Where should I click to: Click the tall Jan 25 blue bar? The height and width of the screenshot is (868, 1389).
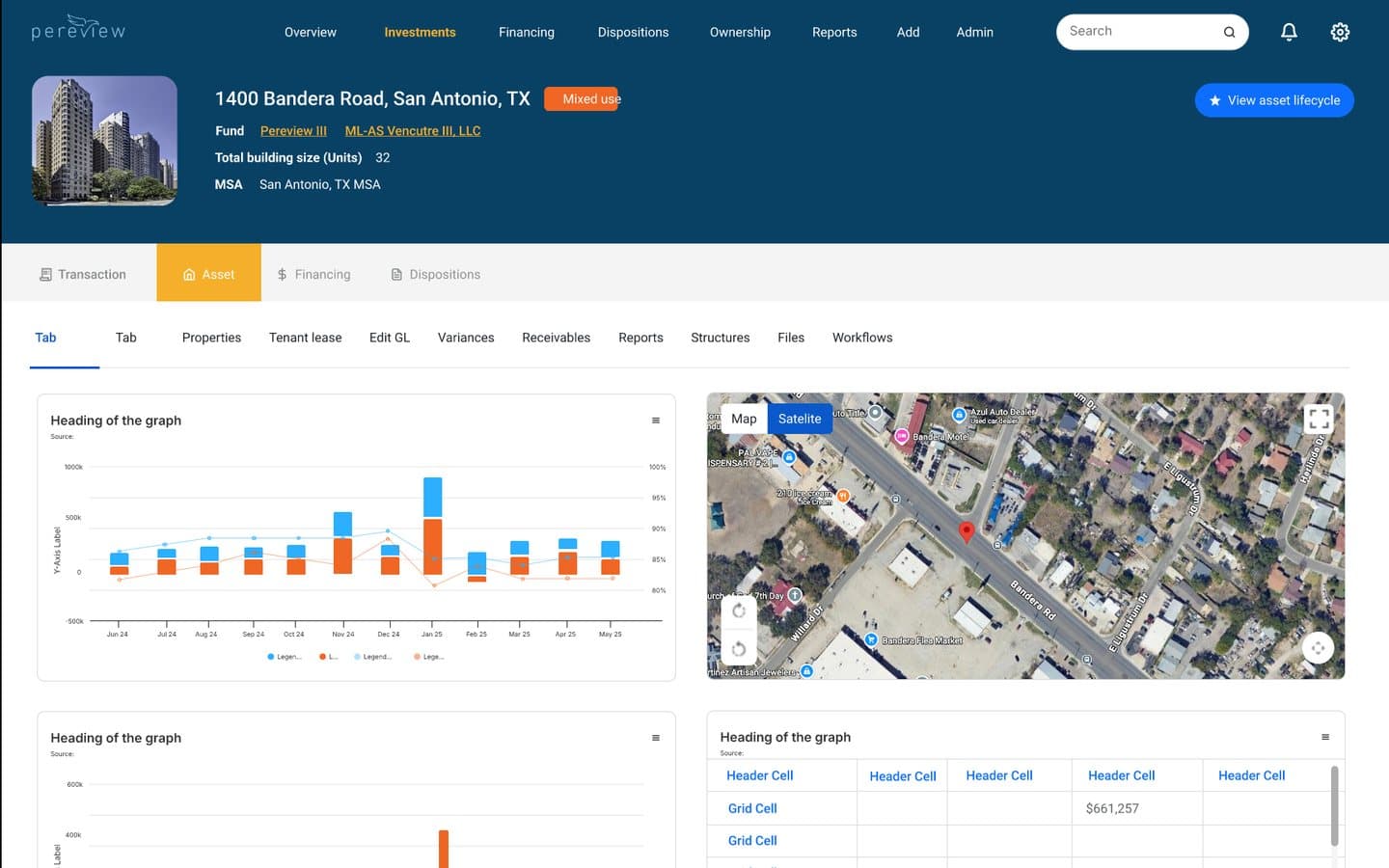click(x=432, y=498)
